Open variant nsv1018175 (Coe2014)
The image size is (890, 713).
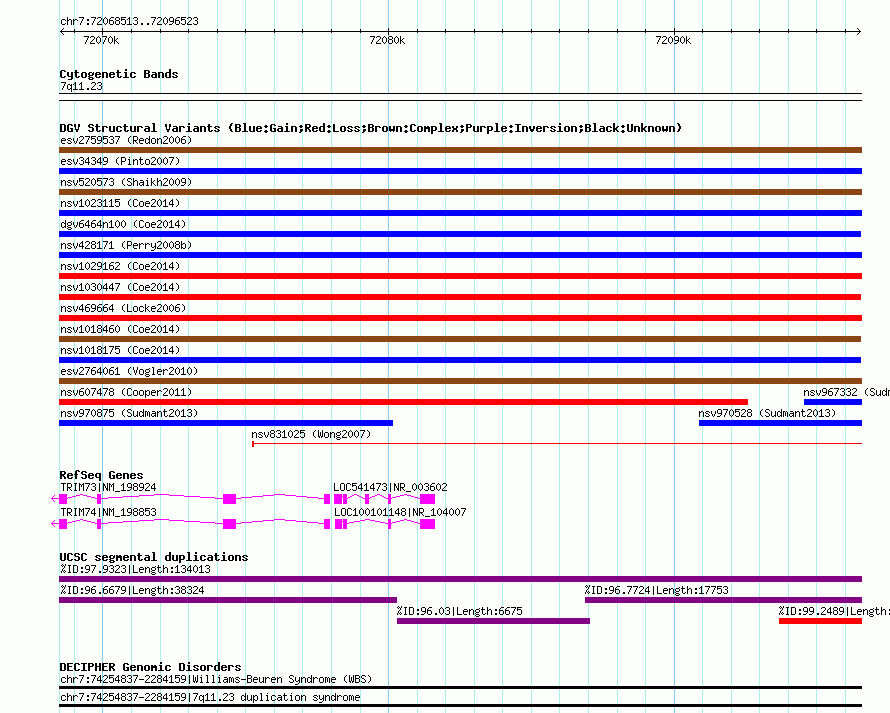point(120,350)
